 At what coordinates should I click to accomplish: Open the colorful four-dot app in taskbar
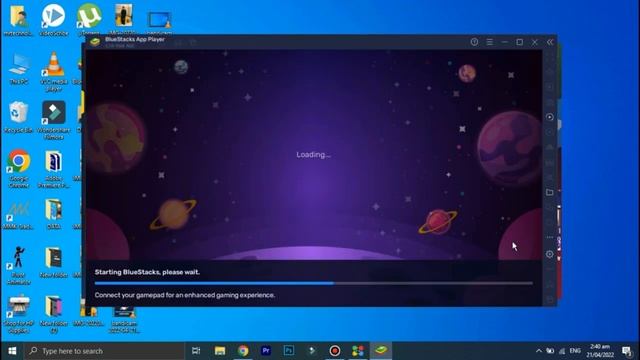358,351
